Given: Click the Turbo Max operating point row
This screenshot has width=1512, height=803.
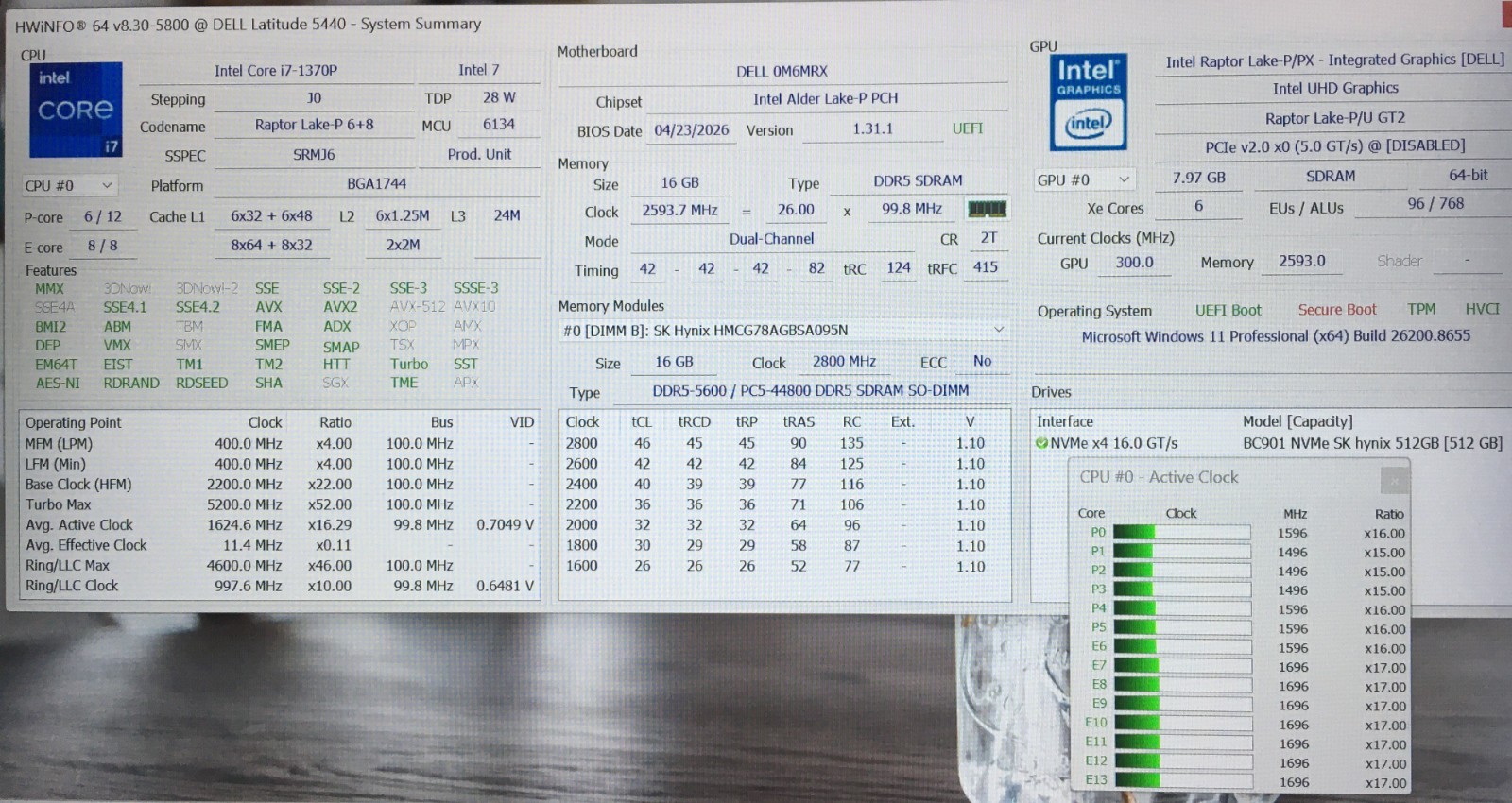Looking at the screenshot, I should tap(280, 504).
